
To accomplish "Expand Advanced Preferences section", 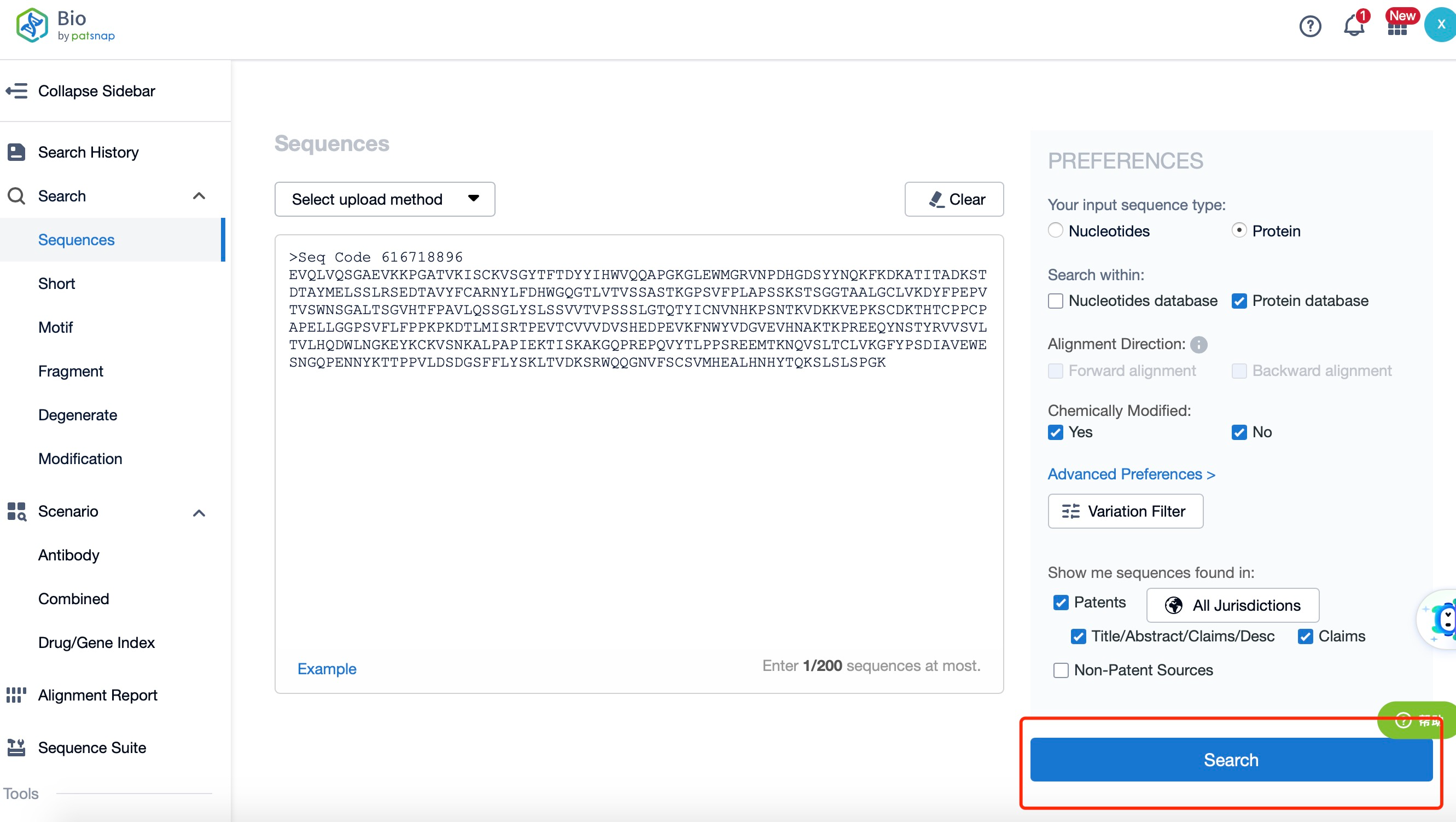I will (x=1131, y=474).
